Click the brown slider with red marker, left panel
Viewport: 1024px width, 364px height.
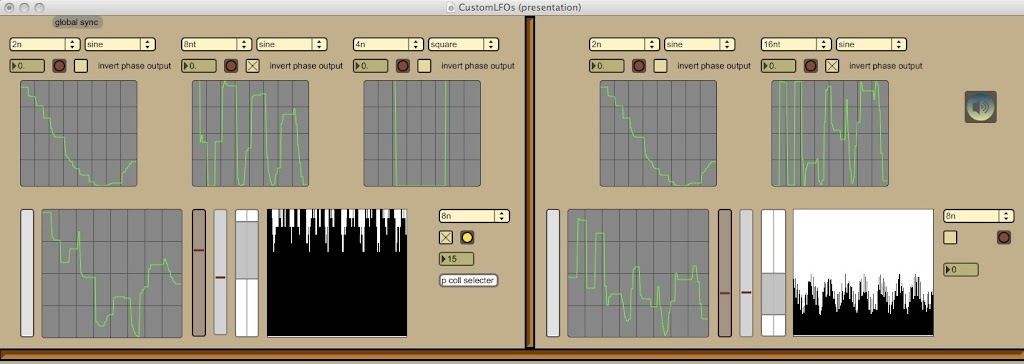(199, 273)
